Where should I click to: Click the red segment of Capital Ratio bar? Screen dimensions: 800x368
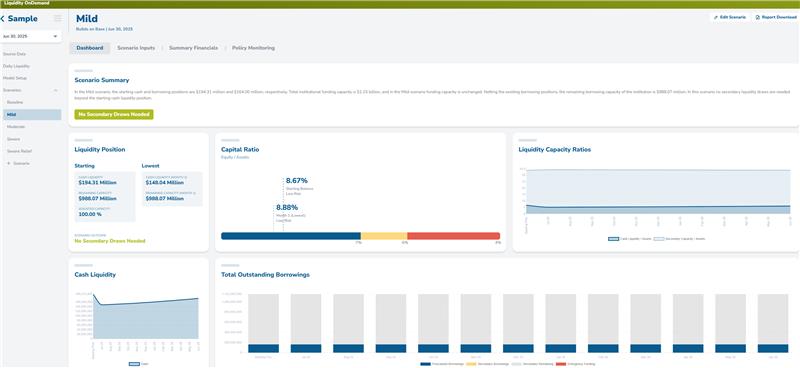[454, 236]
